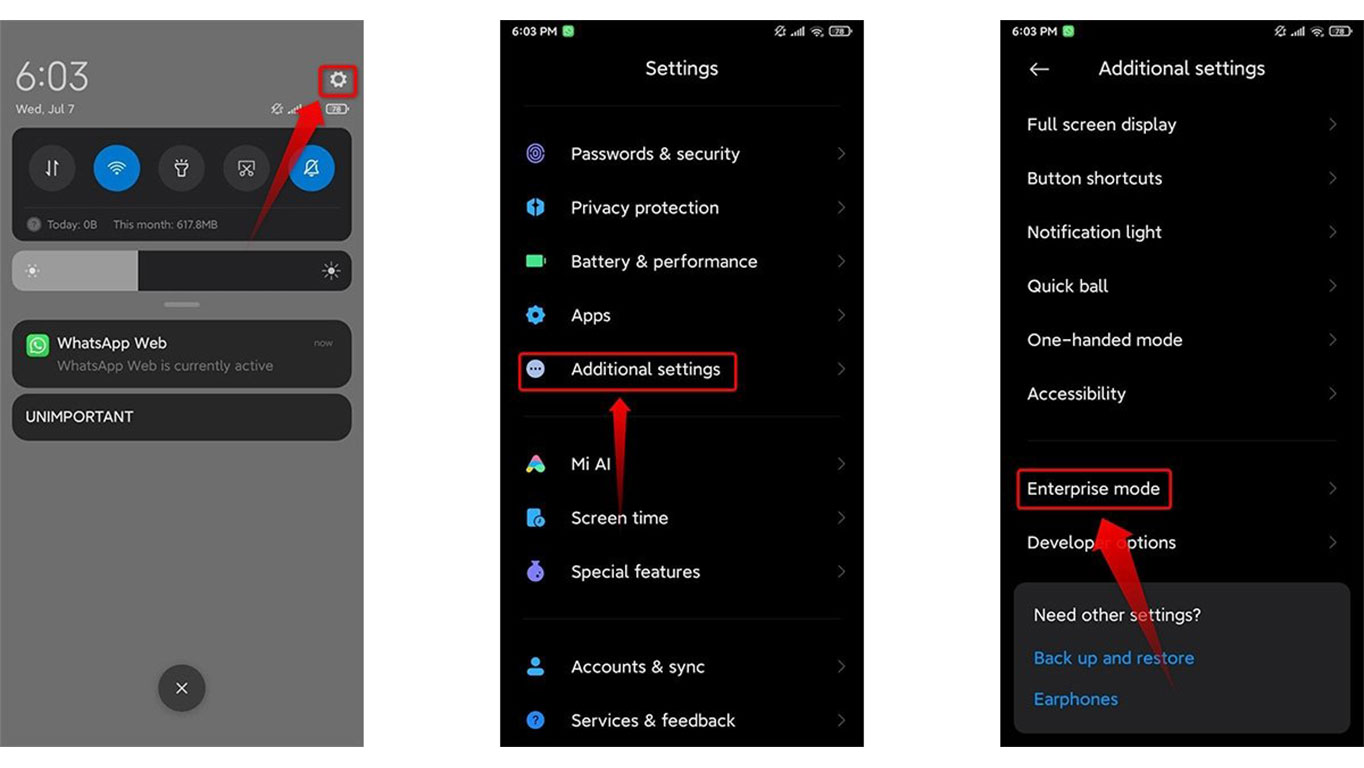
Task: Open the WhatsApp Web notification
Action: [182, 354]
